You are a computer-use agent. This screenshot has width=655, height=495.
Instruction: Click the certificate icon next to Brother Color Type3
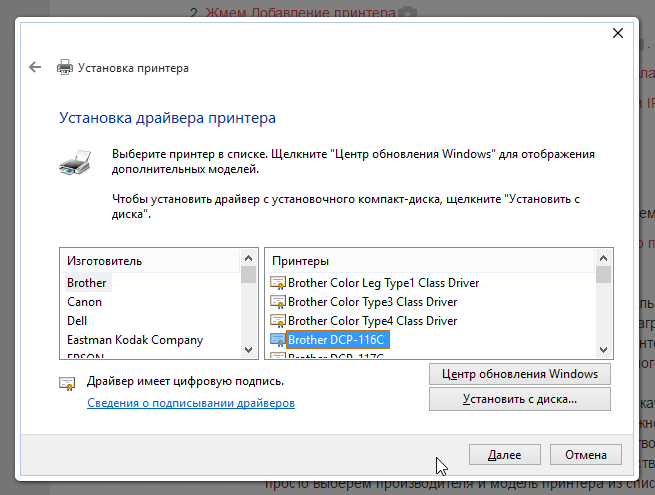tap(278, 302)
